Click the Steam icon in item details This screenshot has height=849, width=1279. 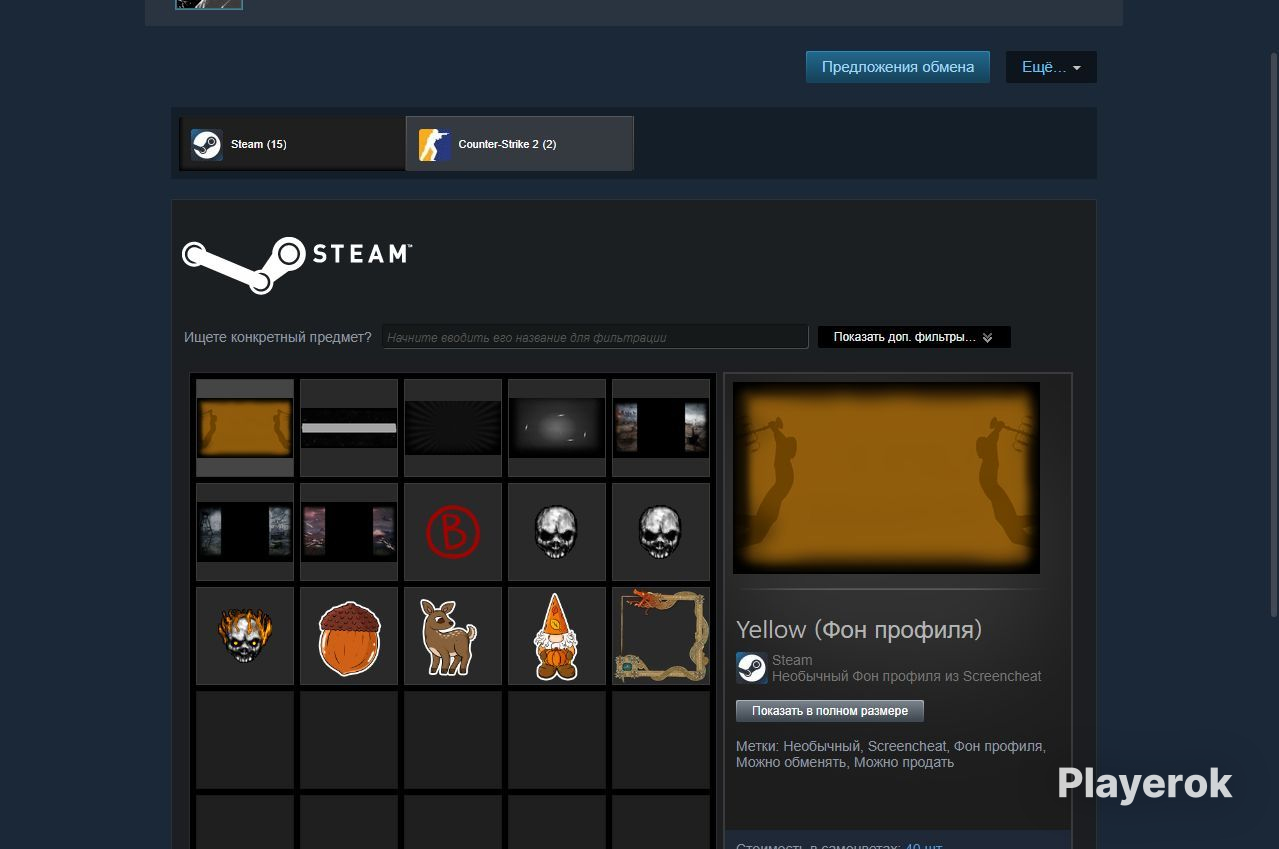tap(751, 668)
